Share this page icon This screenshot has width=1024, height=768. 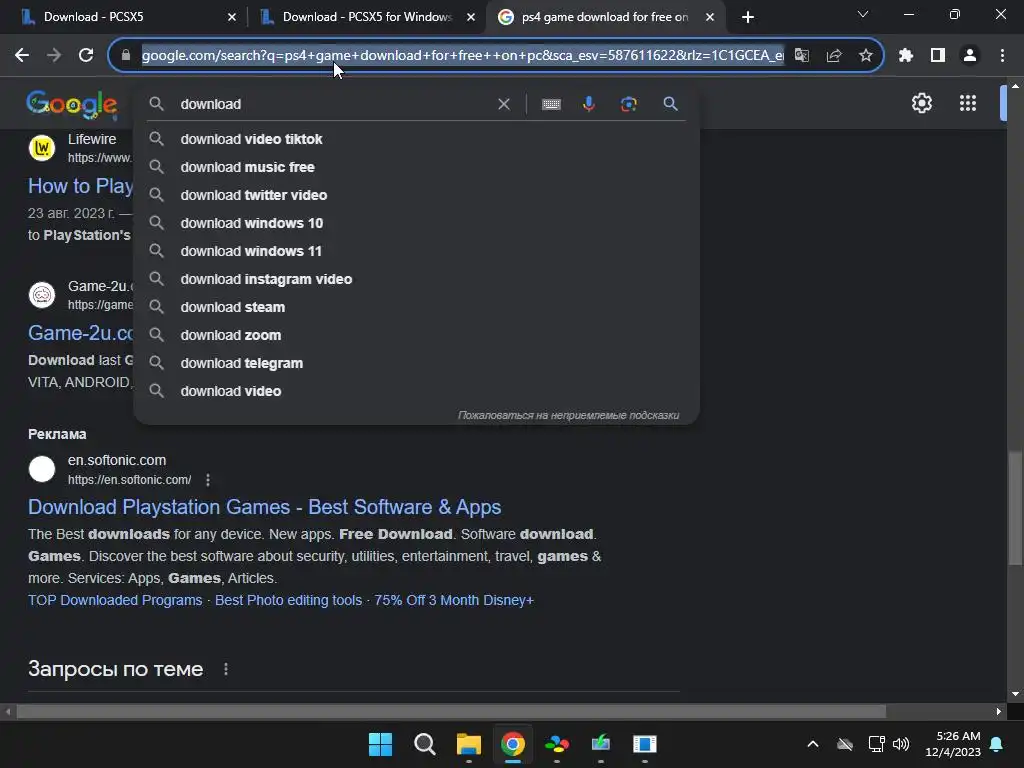834,56
